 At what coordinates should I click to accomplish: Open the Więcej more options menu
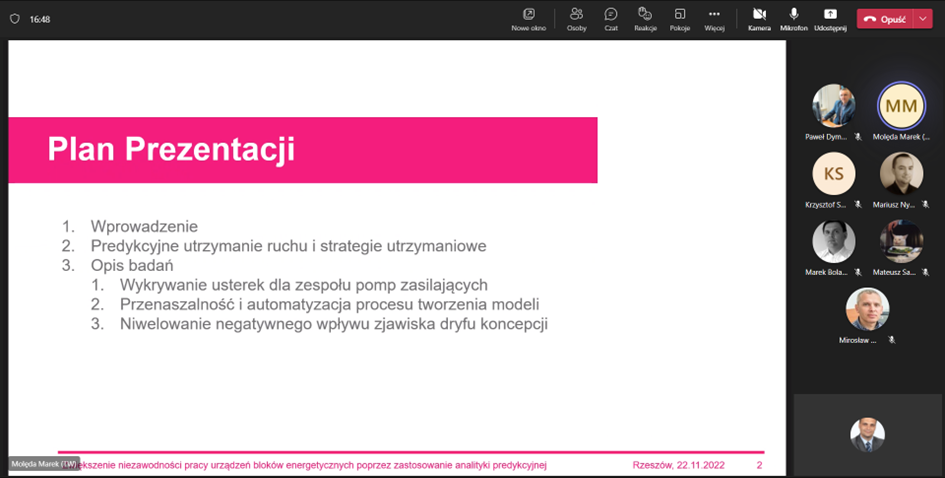coord(714,15)
